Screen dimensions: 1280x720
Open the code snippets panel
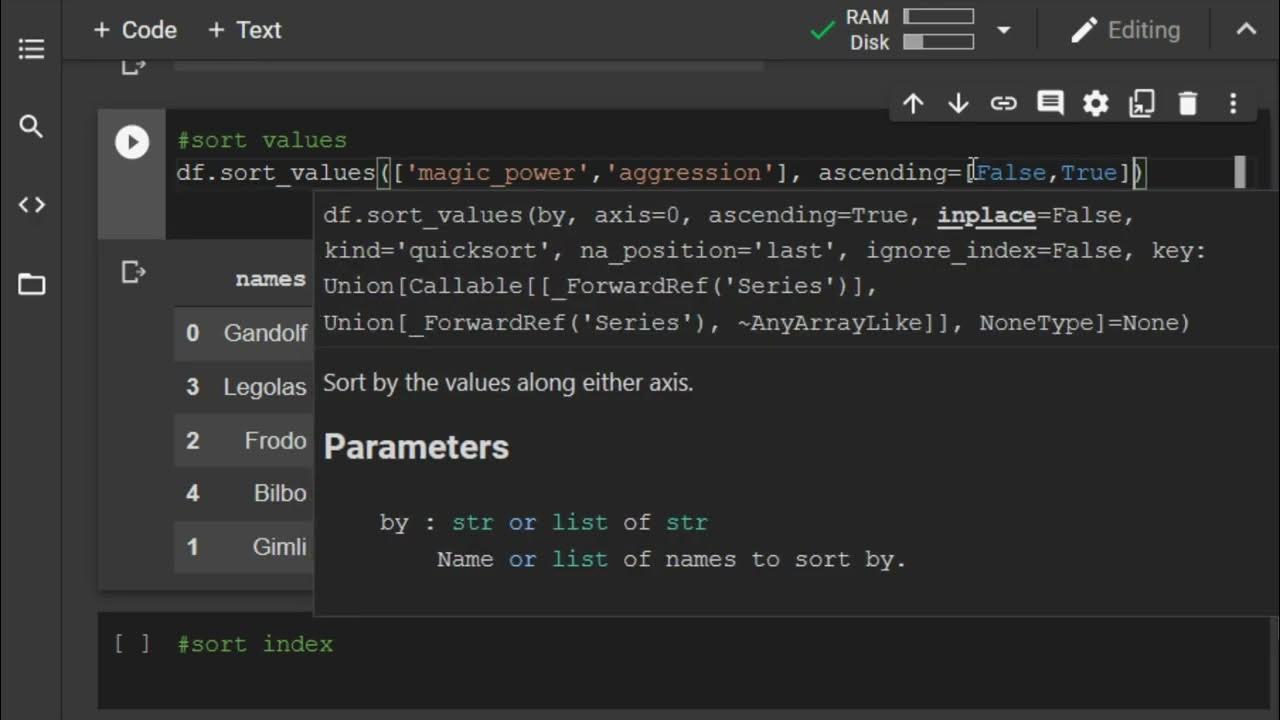click(x=31, y=205)
